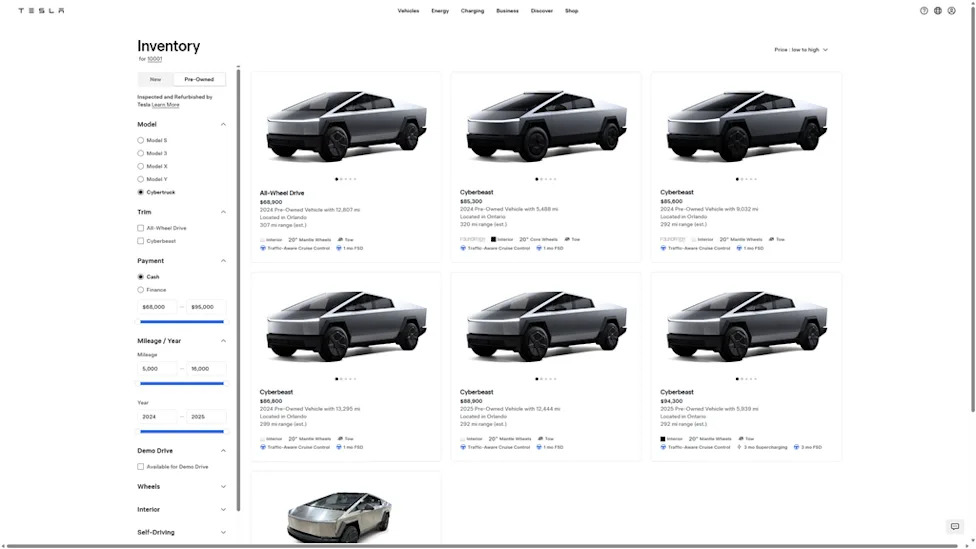Collapse the Trim filter section
The width and height of the screenshot is (976, 549).
pyautogui.click(x=223, y=212)
